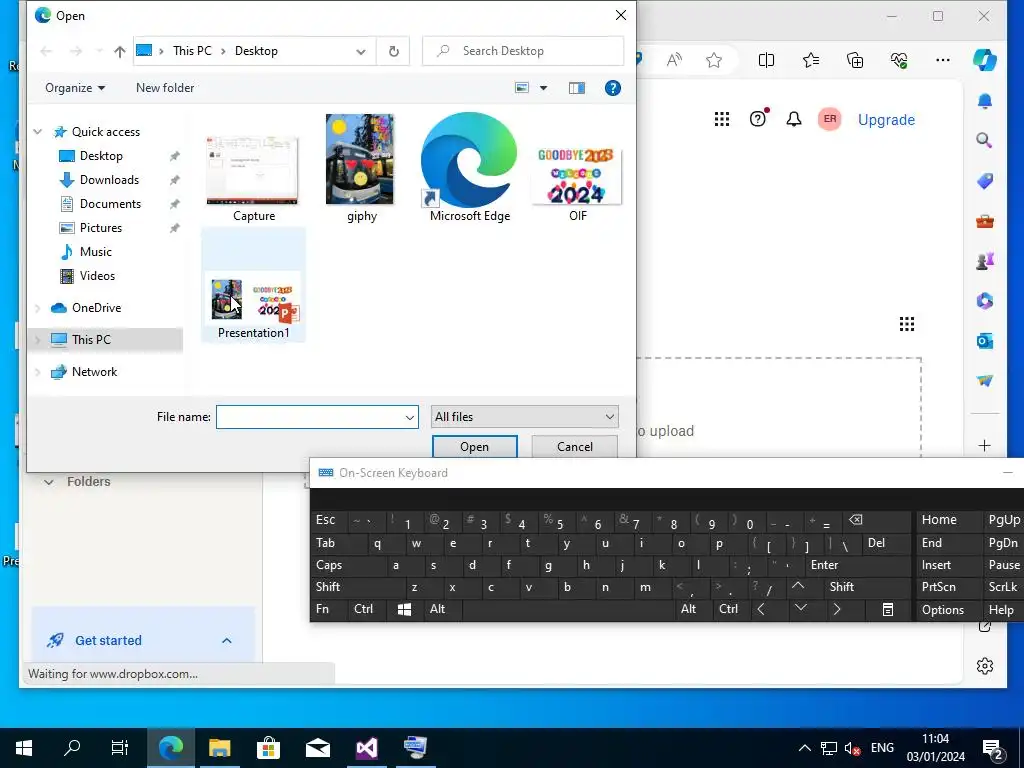Open Edge Settings and more menu
The image size is (1024, 768).
coord(942,61)
